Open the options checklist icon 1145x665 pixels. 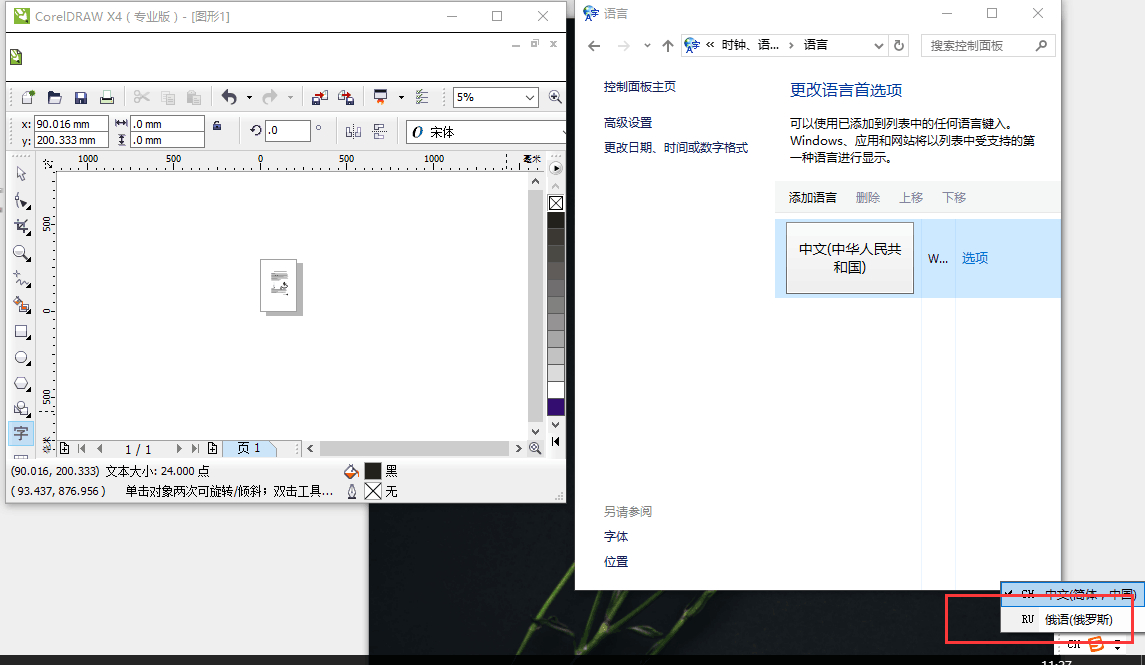coord(421,97)
